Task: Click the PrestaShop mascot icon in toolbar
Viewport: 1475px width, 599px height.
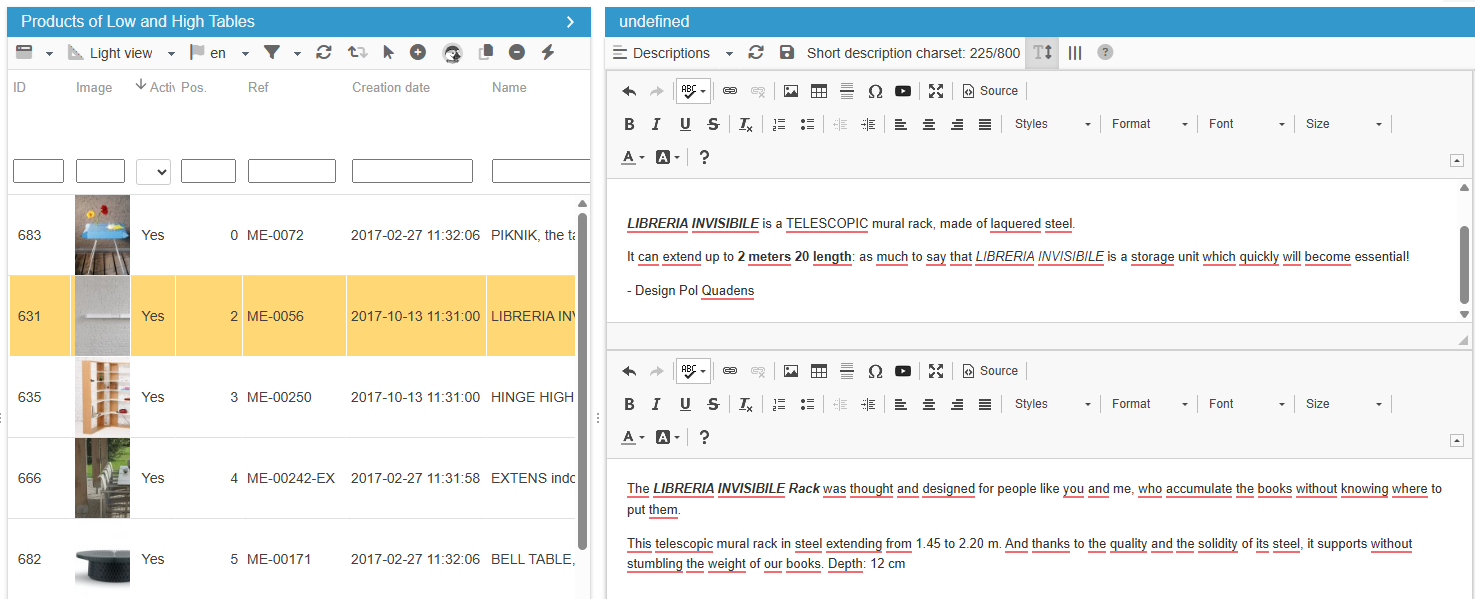Action: pos(452,53)
